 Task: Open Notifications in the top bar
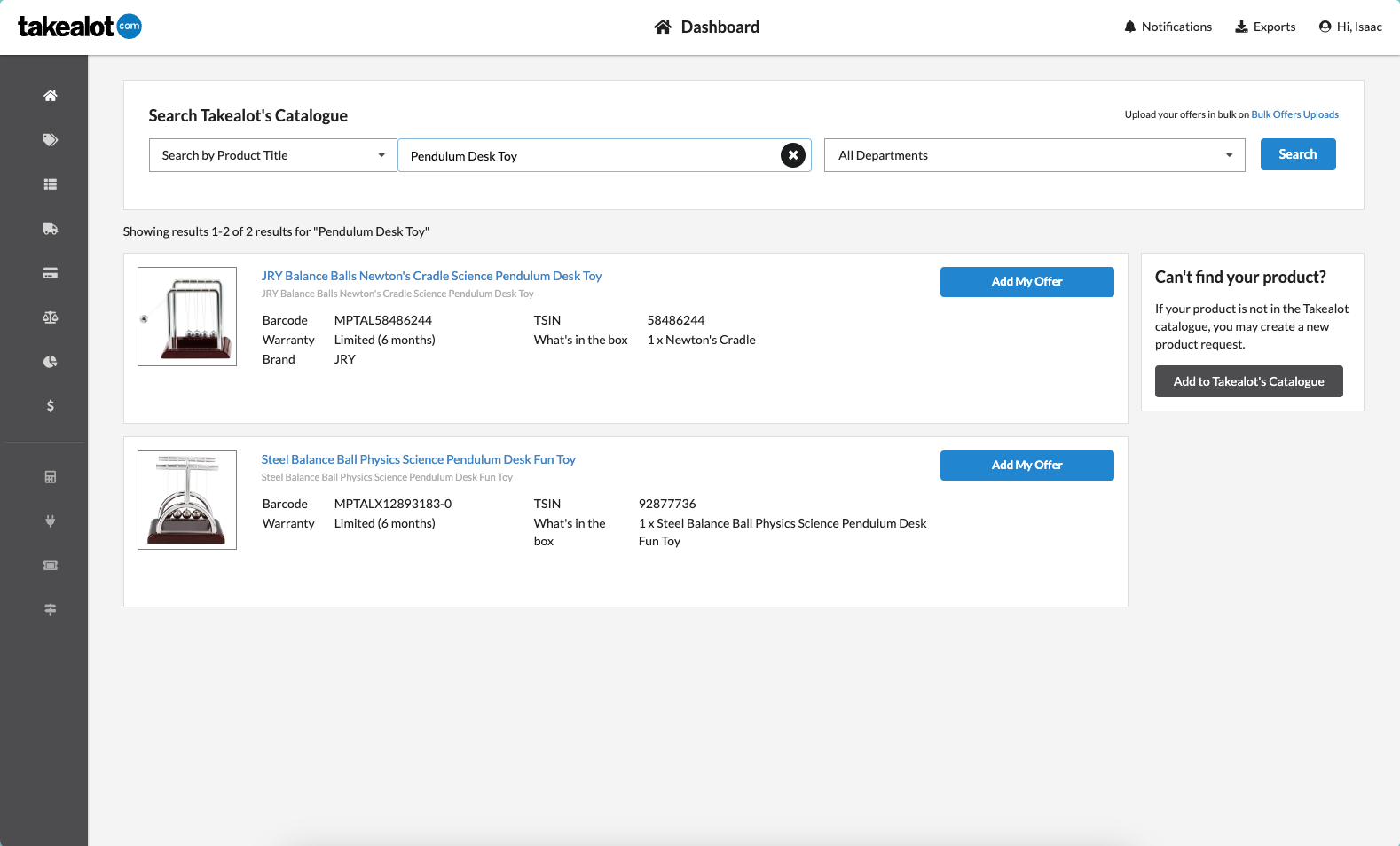pyautogui.click(x=1168, y=27)
